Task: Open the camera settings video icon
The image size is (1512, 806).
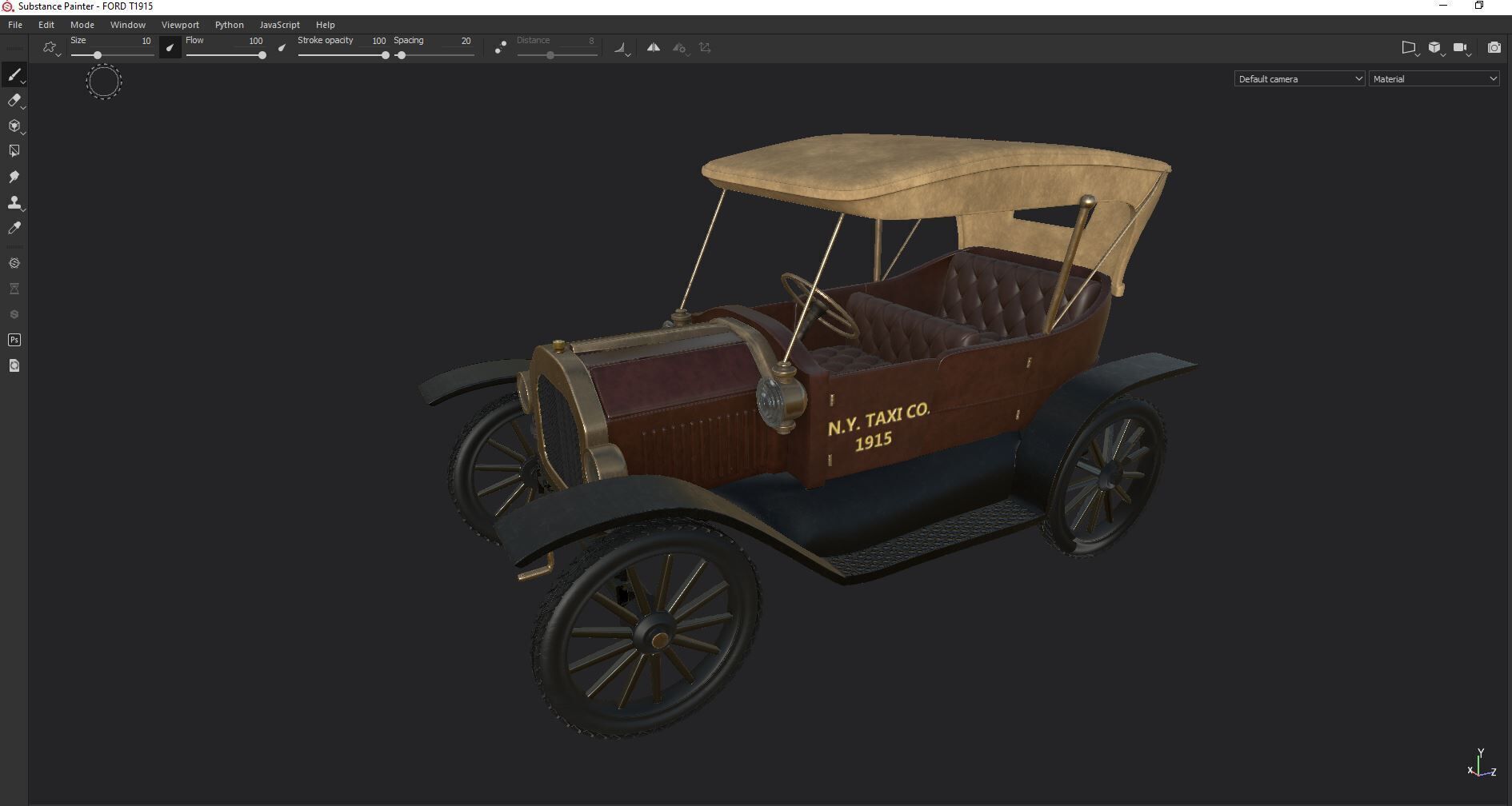Action: pyautogui.click(x=1461, y=49)
